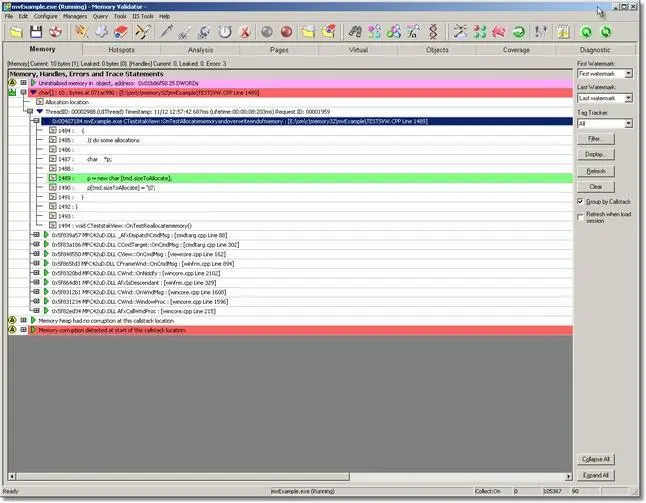Click the red-white lifebuoy help icon
Screen dimensions: 646x503
(55, 32)
